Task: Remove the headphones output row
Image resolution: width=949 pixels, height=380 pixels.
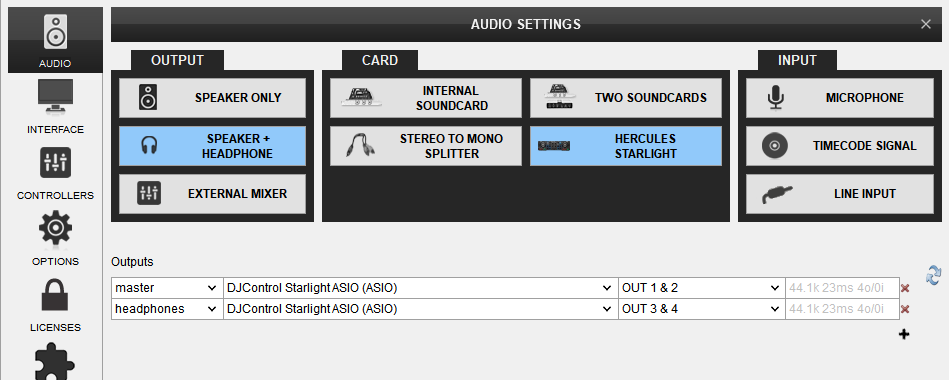Action: click(905, 310)
